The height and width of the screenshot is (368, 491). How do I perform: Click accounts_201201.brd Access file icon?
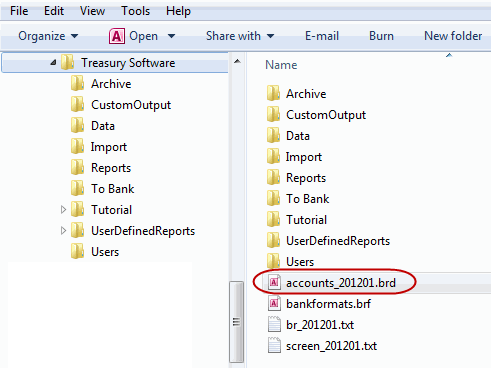pos(274,282)
